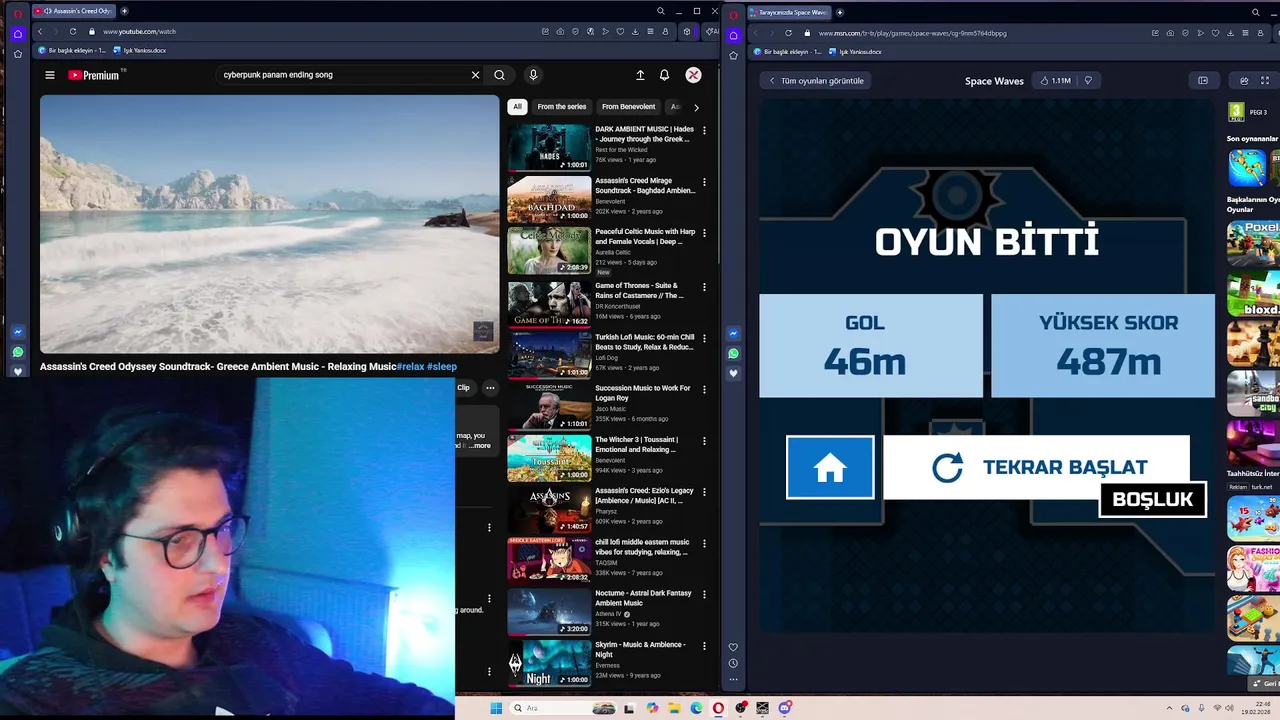Screen dimensions: 1280x720
Task: Open options for Witcher 3 Toussaint video
Action: (704, 441)
